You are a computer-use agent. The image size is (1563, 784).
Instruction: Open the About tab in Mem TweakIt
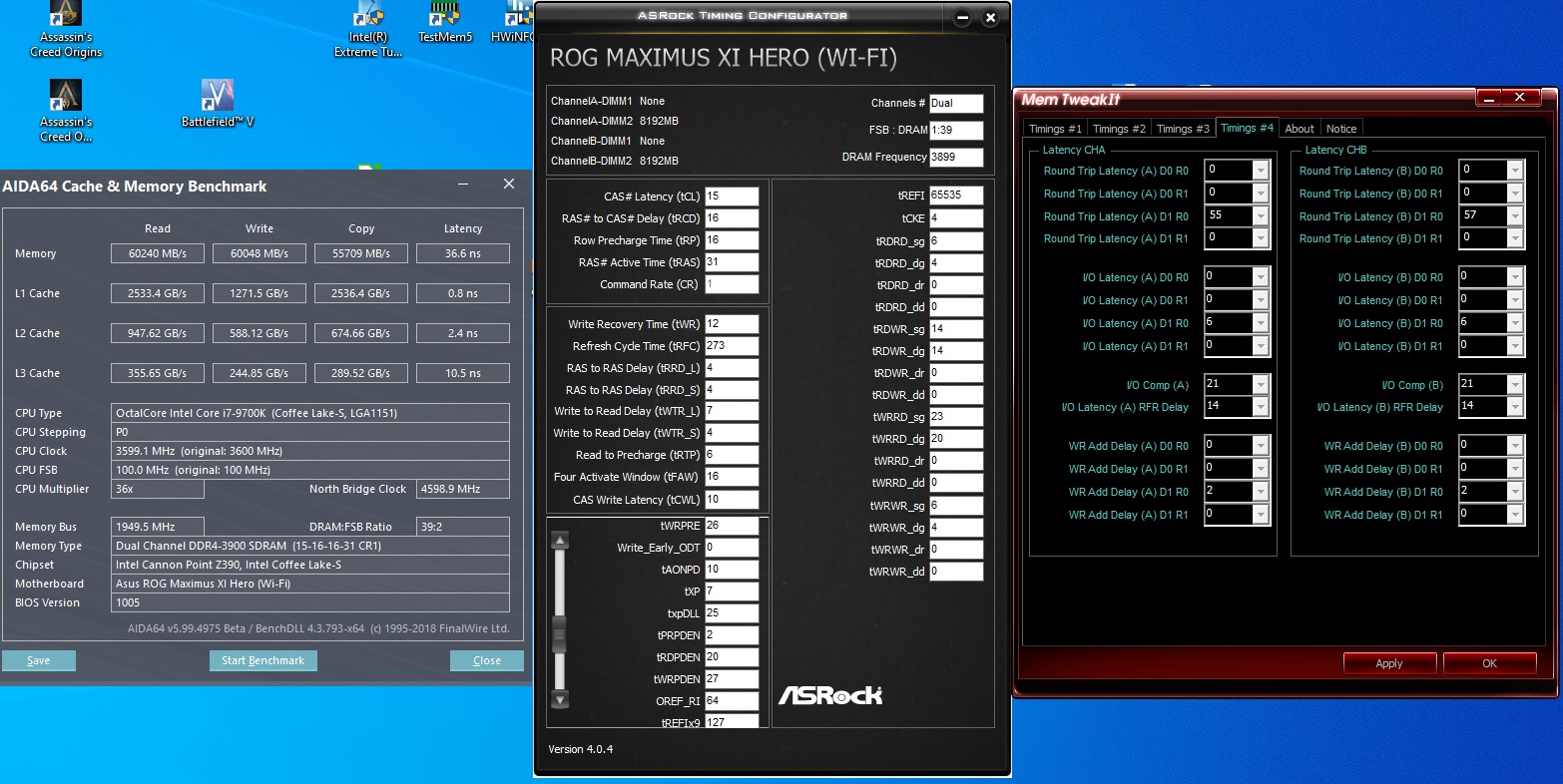click(x=1300, y=129)
